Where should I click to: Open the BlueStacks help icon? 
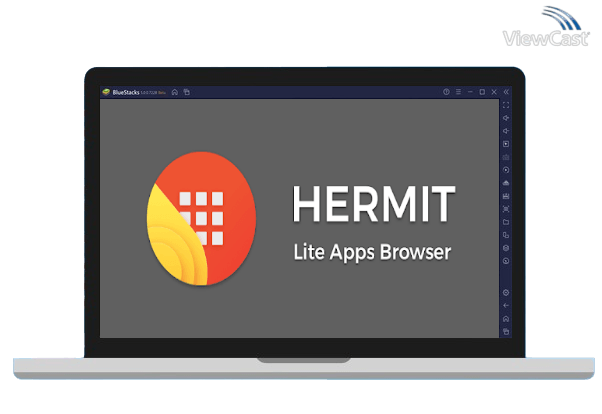coord(446,92)
